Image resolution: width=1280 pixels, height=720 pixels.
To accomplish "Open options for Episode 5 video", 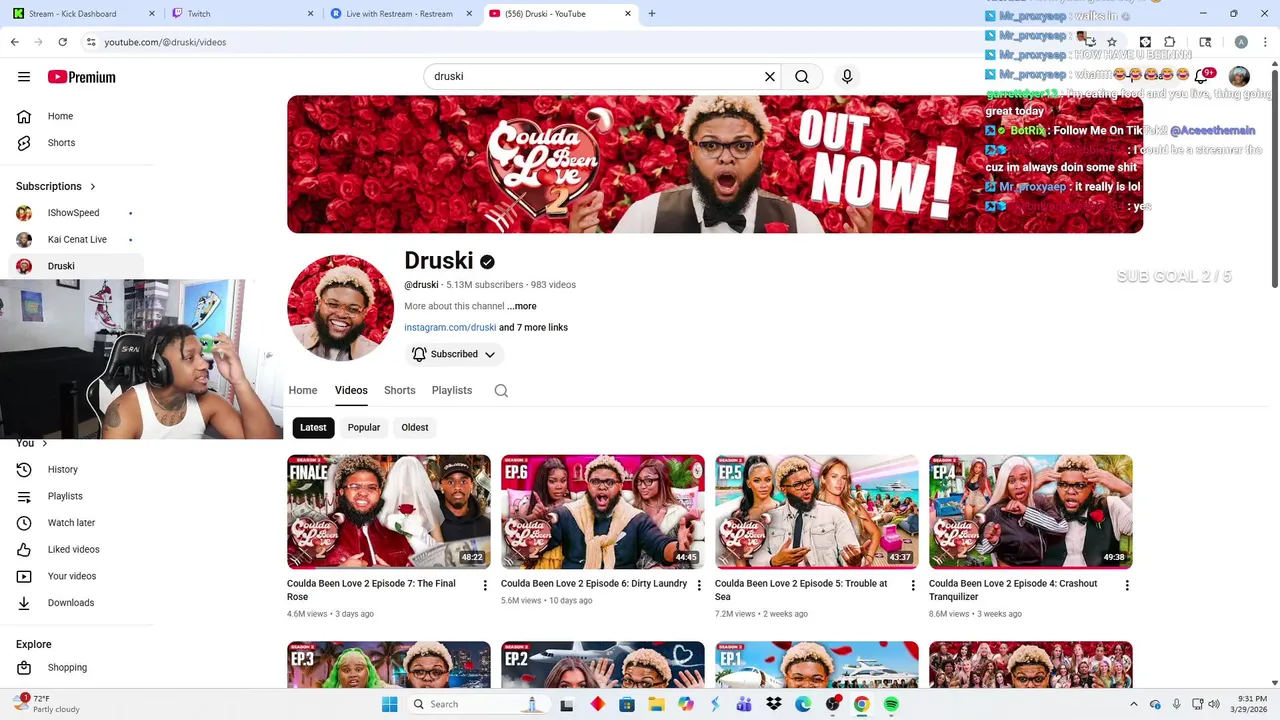I will coord(913,585).
